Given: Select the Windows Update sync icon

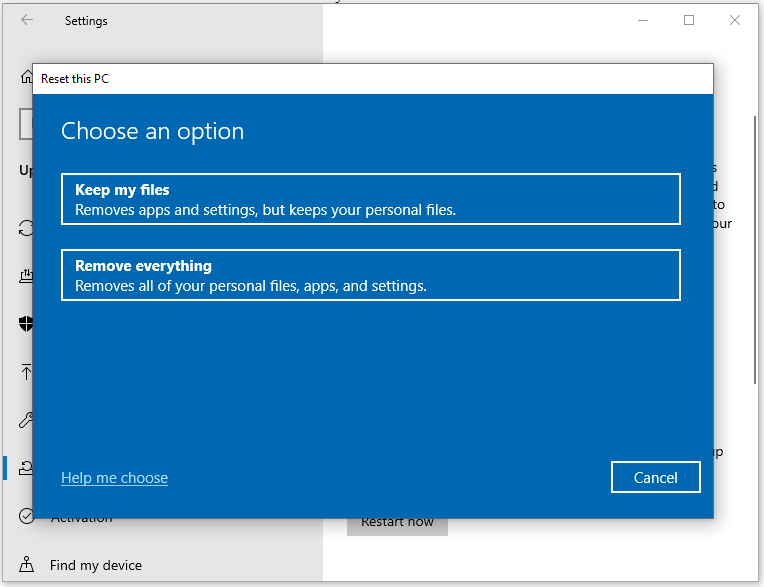Looking at the screenshot, I should pos(26,228).
